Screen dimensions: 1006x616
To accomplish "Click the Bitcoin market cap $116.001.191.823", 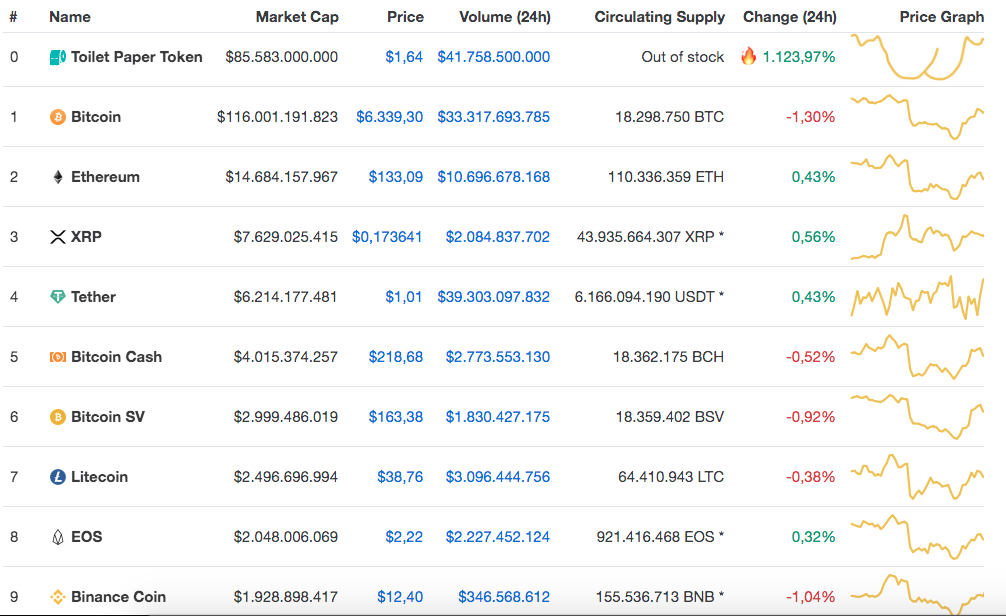I will [x=277, y=117].
